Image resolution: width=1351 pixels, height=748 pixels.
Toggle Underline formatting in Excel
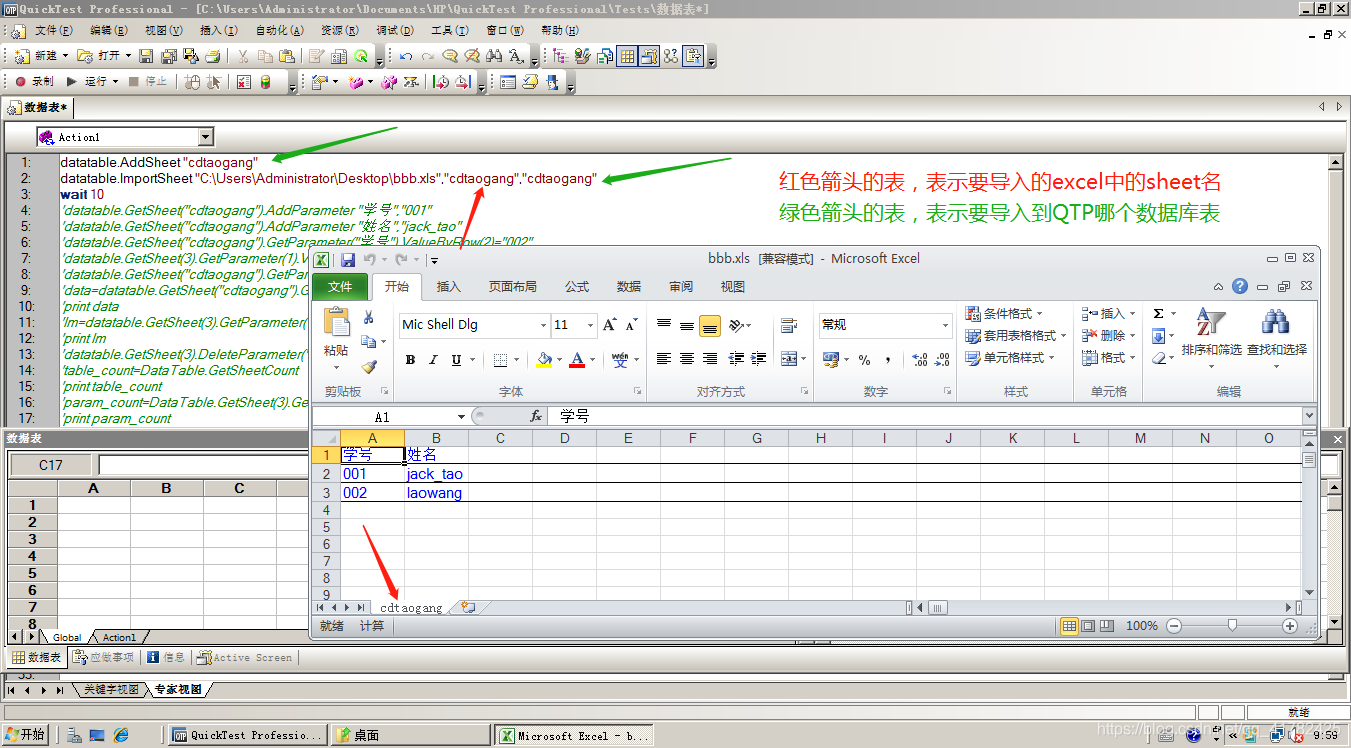456,360
